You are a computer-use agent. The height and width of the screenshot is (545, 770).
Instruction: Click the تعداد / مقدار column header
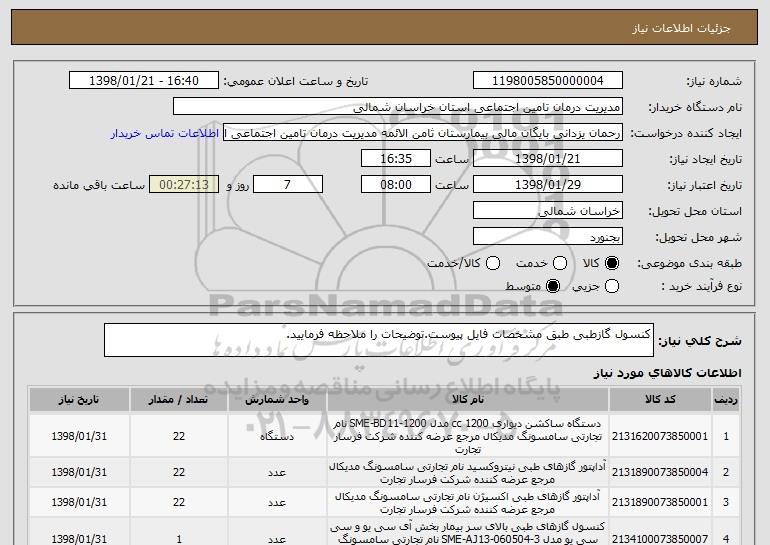click(179, 400)
